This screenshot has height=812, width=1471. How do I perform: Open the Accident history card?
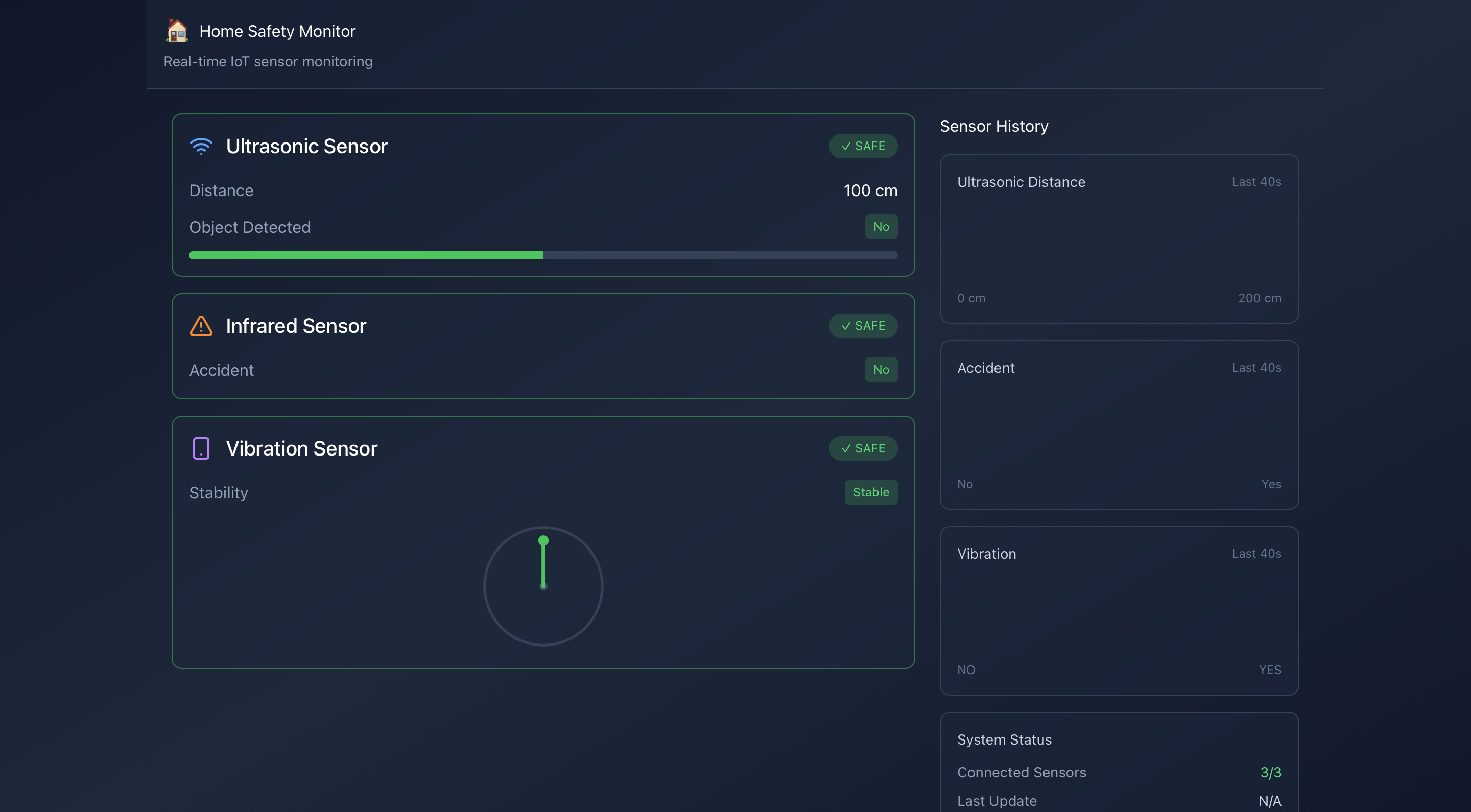(1119, 425)
